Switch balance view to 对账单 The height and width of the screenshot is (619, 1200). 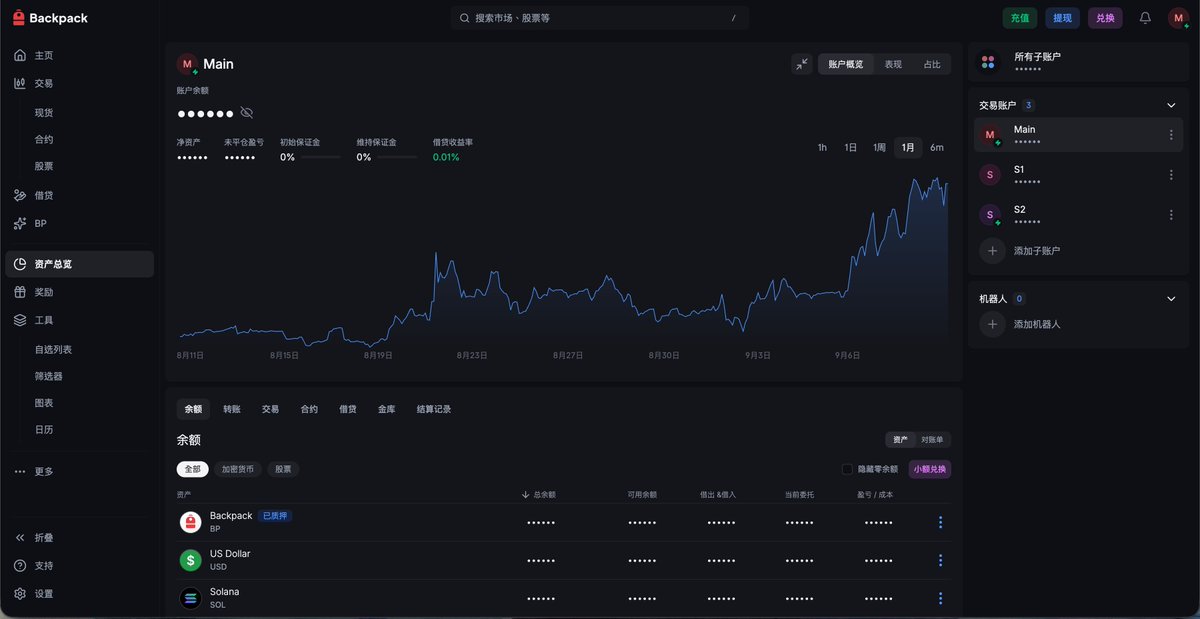931,440
